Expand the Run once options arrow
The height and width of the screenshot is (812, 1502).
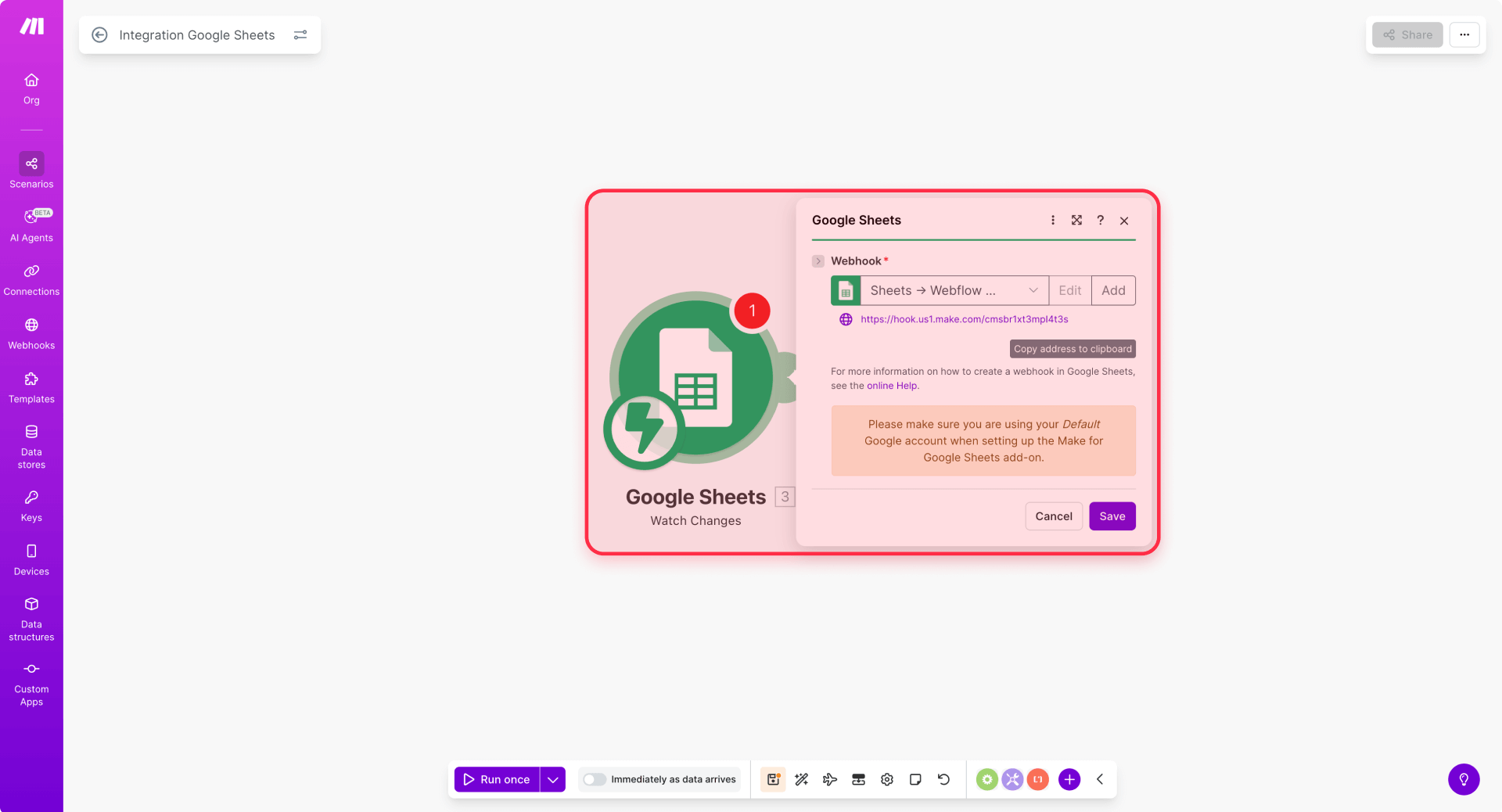click(553, 779)
